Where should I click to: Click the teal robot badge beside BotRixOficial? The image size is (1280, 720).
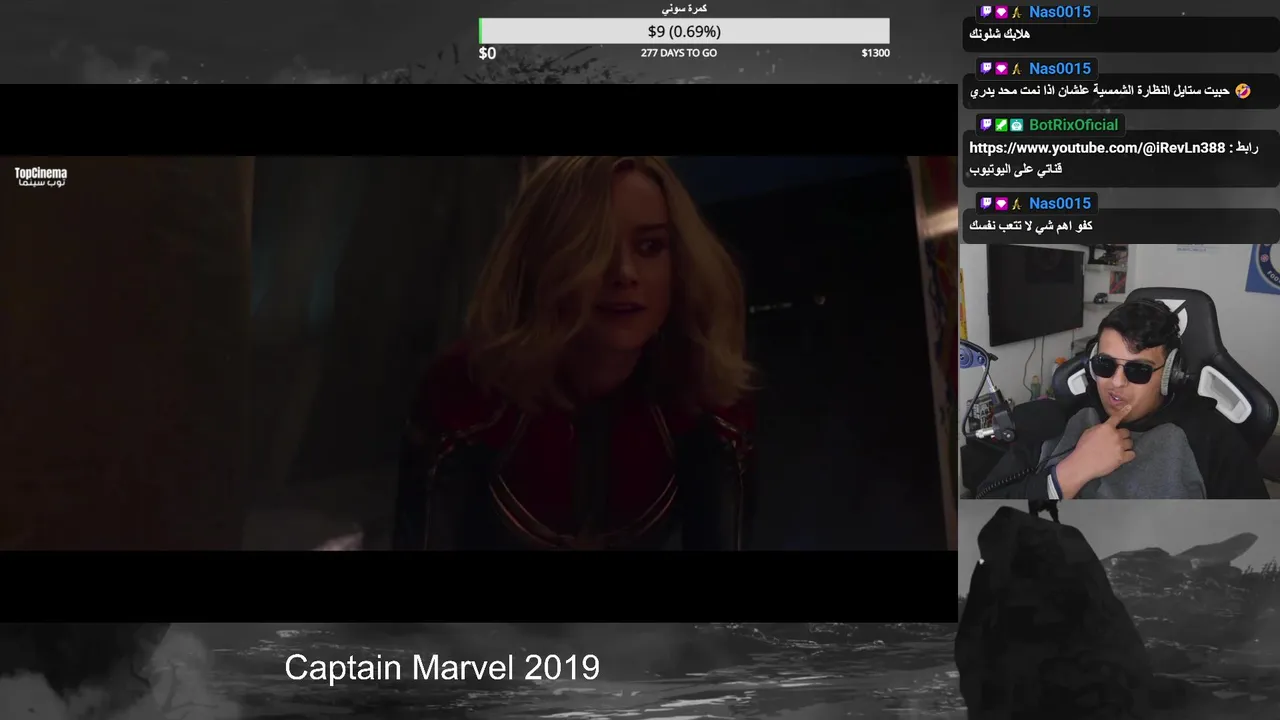[x=1016, y=125]
